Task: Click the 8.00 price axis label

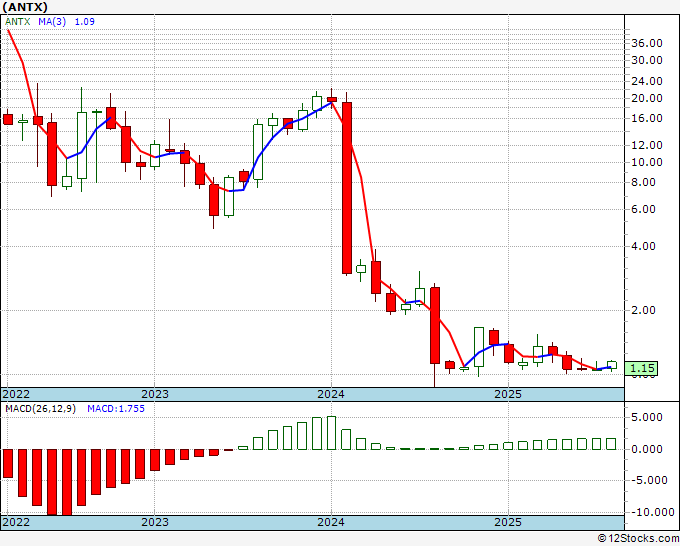Action: click(644, 183)
